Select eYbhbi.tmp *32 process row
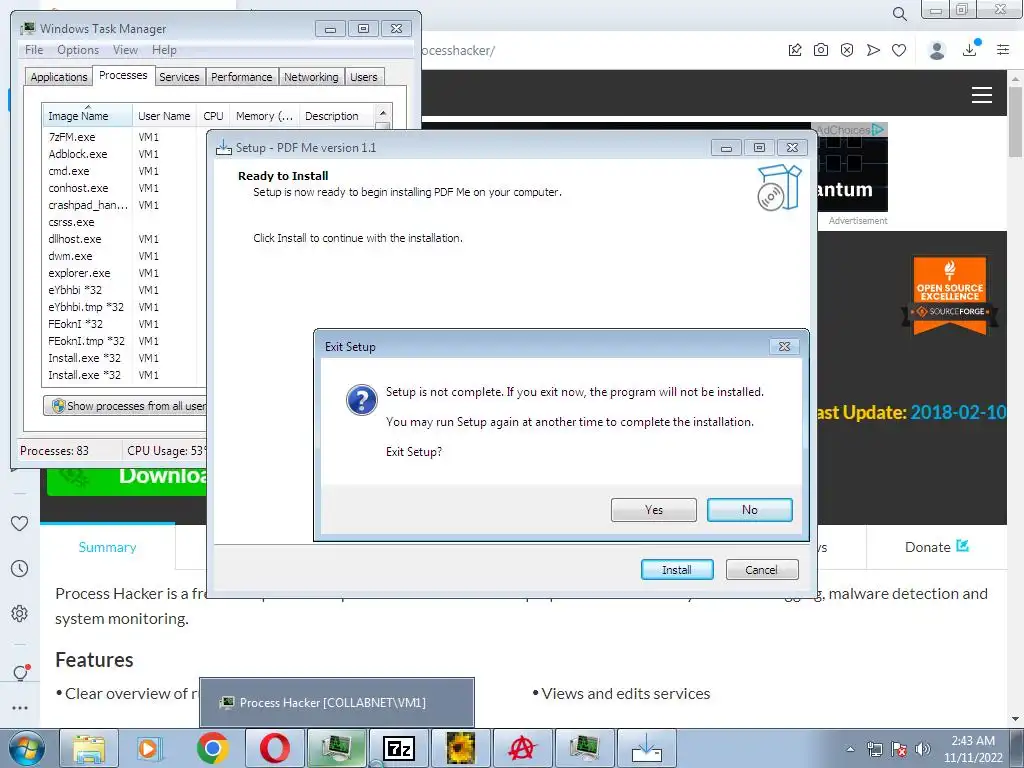 coord(123,307)
